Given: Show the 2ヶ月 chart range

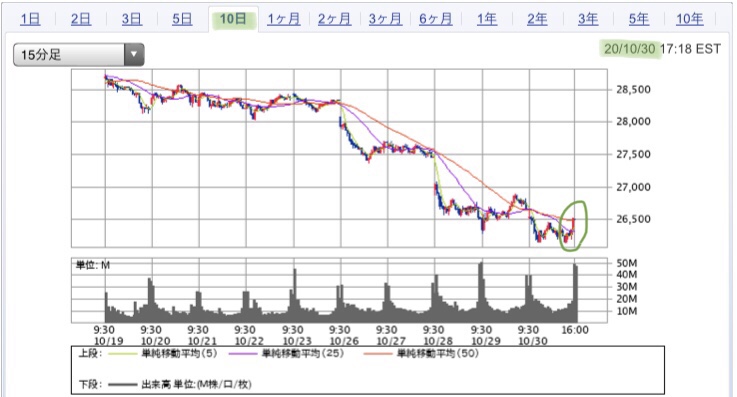Looking at the screenshot, I should coord(334,19).
